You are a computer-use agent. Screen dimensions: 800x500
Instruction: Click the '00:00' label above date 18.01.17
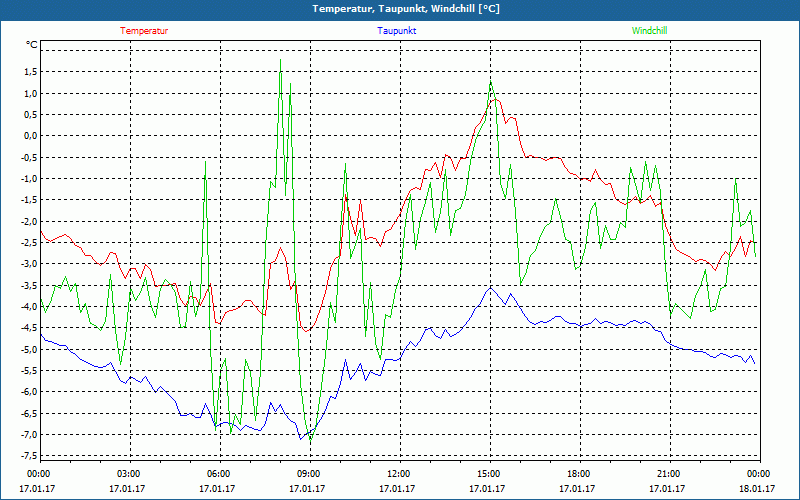(758, 474)
